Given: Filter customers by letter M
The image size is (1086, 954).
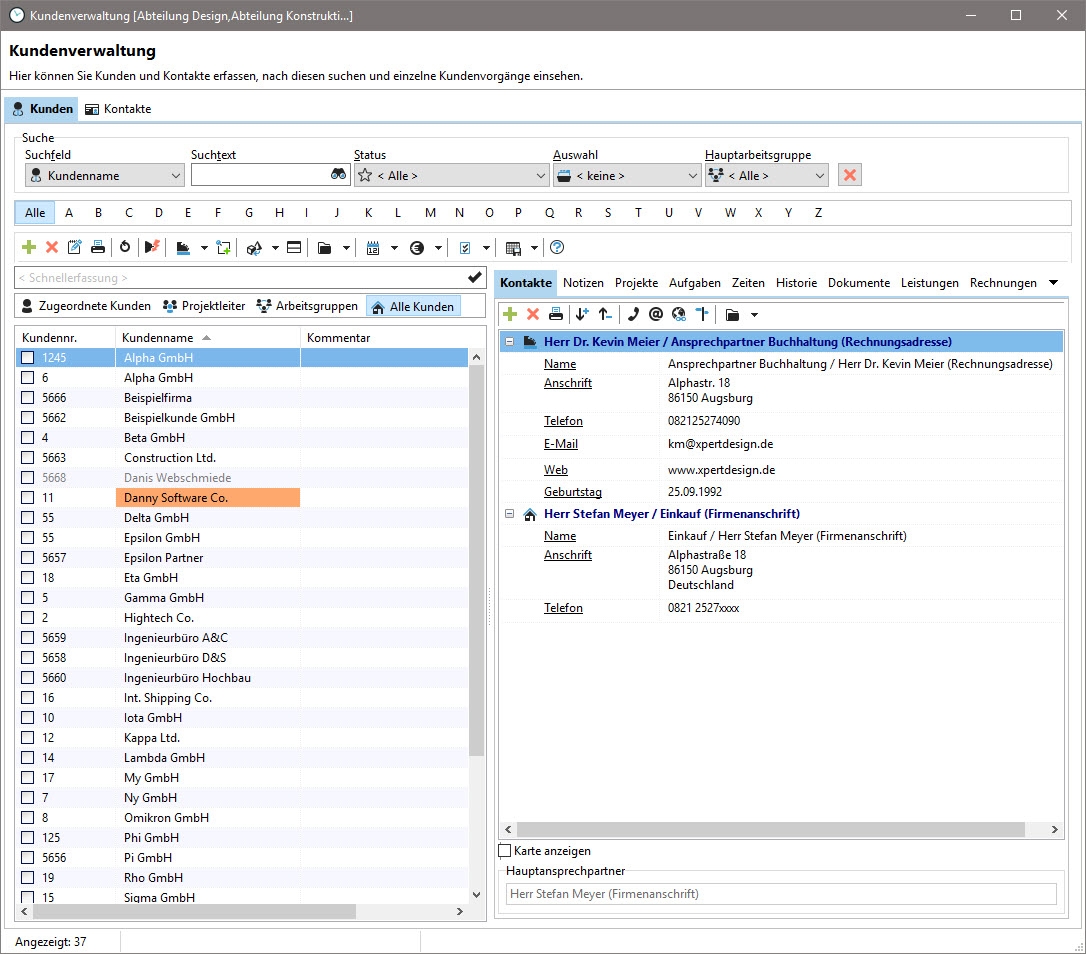Looking at the screenshot, I should pyautogui.click(x=430, y=213).
